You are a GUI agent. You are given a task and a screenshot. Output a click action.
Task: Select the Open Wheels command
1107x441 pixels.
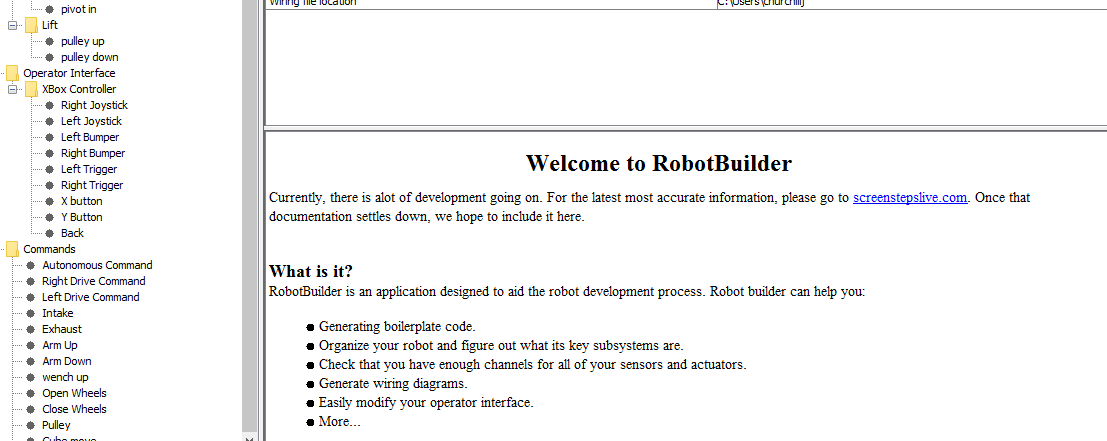[x=75, y=393]
